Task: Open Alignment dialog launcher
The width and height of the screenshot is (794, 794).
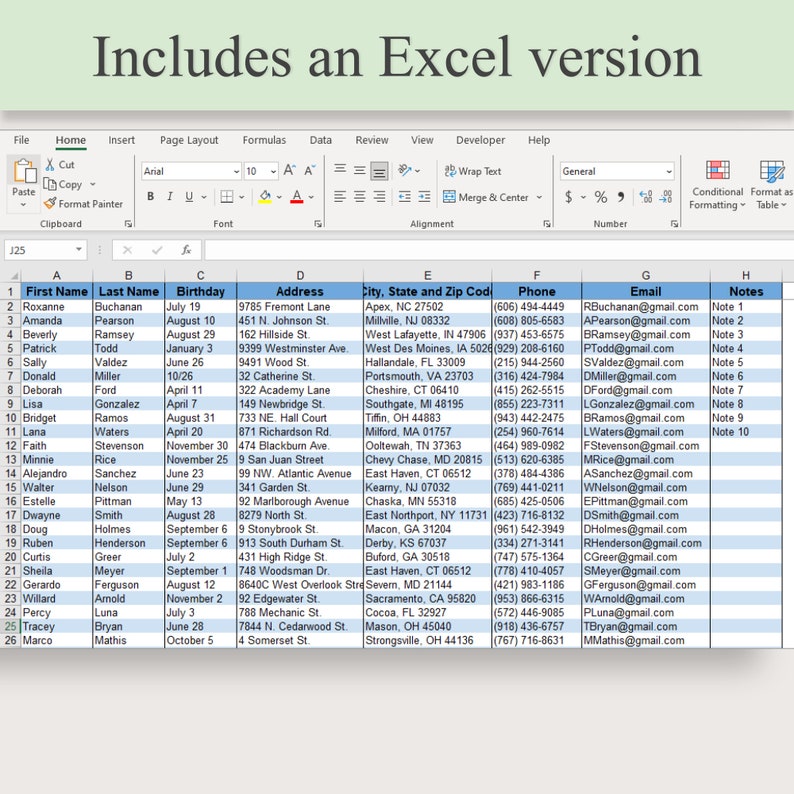Action: click(x=547, y=224)
